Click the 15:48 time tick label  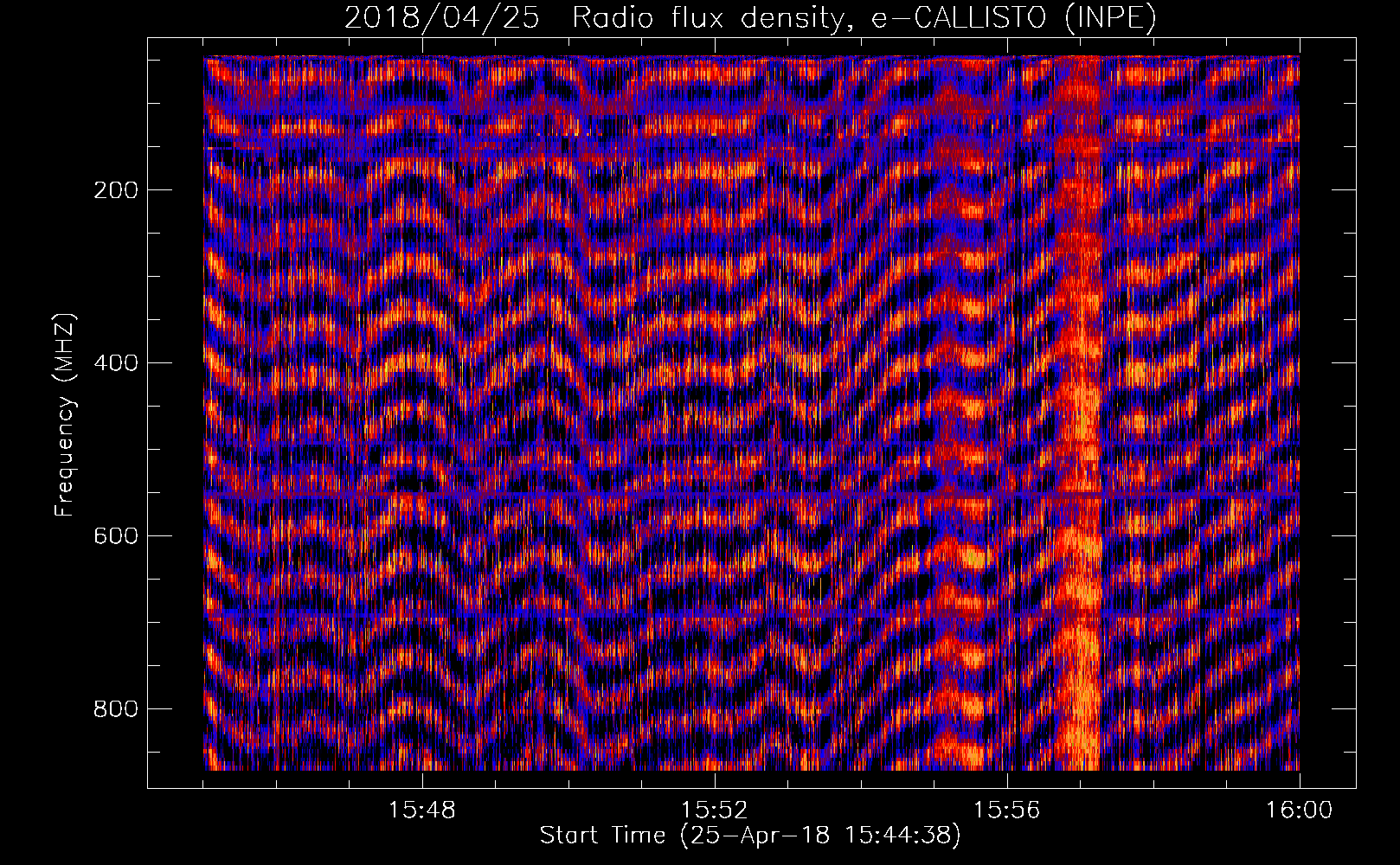pos(422,811)
